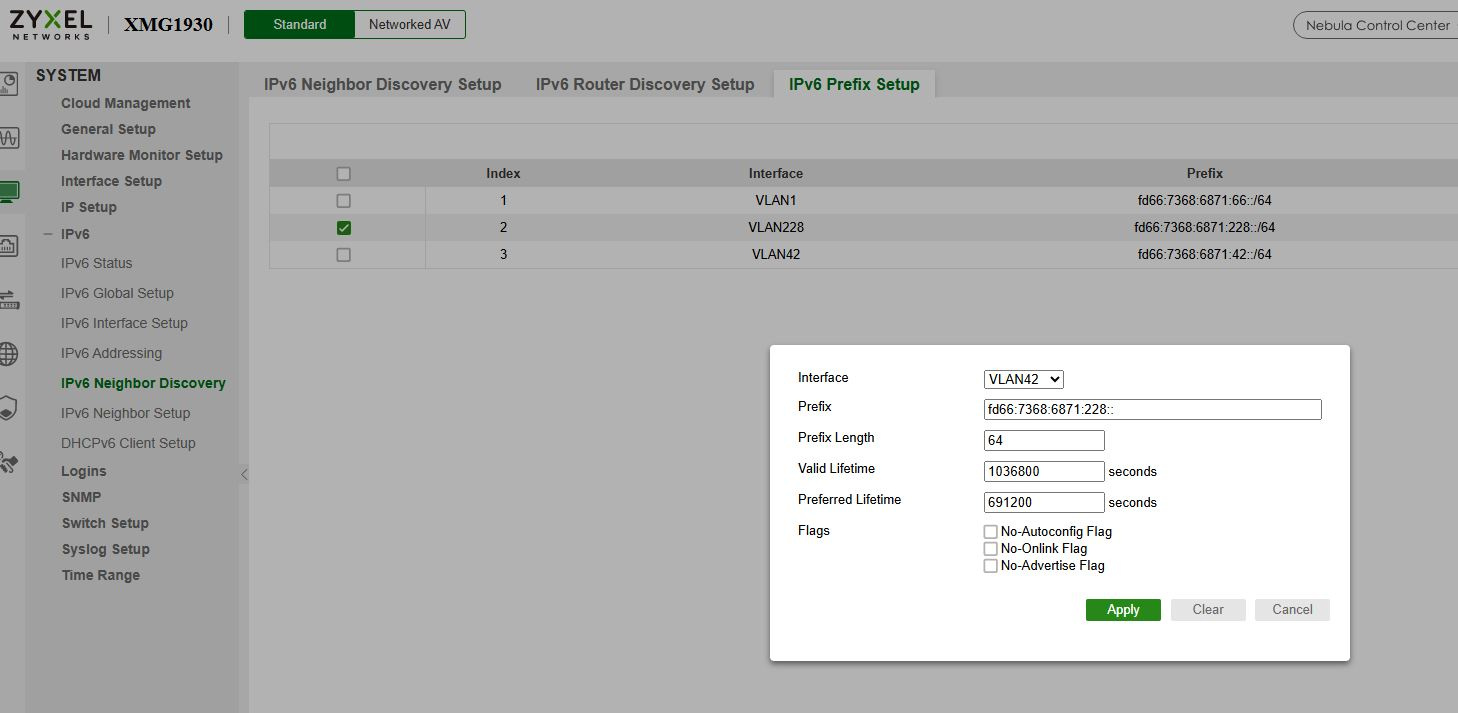This screenshot has width=1458, height=713.
Task: Click prefix fd66:7368:6871:228::/64 cell
Action: pos(1204,227)
